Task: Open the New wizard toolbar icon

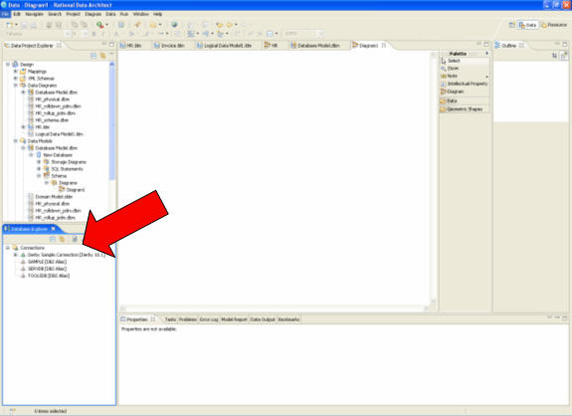Action: (9, 24)
